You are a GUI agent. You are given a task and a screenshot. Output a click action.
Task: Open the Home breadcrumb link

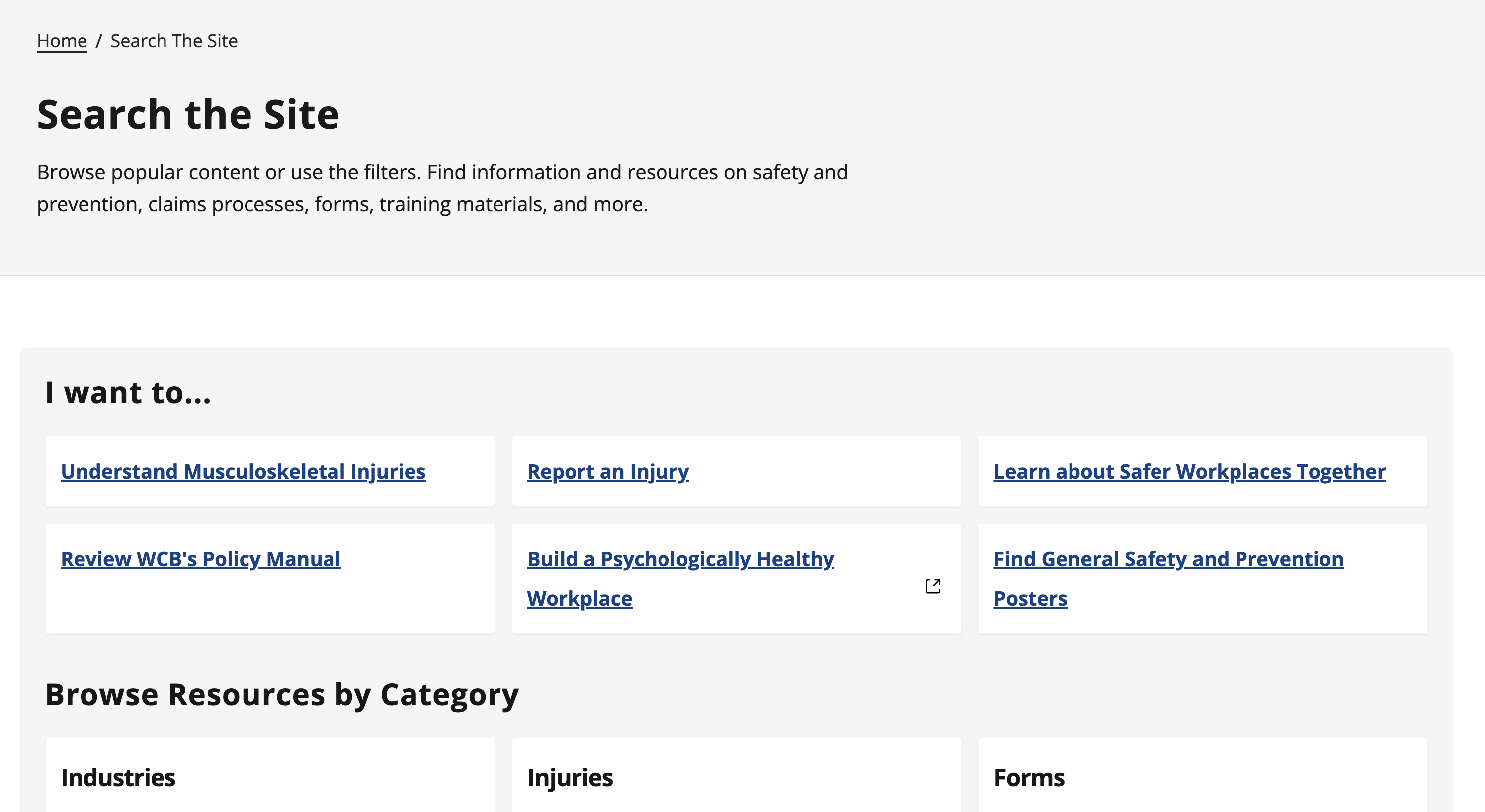62,41
